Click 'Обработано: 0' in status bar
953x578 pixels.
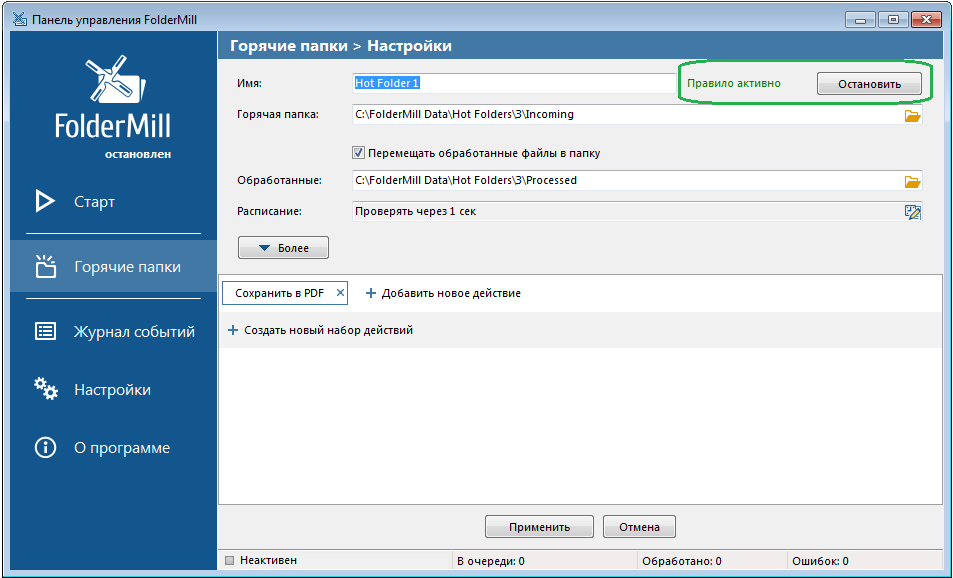click(x=681, y=561)
